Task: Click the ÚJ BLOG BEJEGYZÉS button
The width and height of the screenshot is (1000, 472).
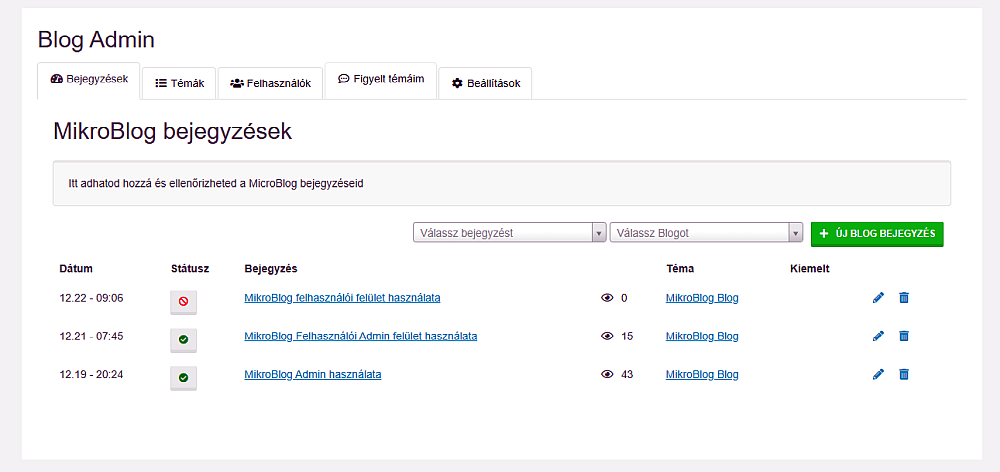Action: point(877,233)
